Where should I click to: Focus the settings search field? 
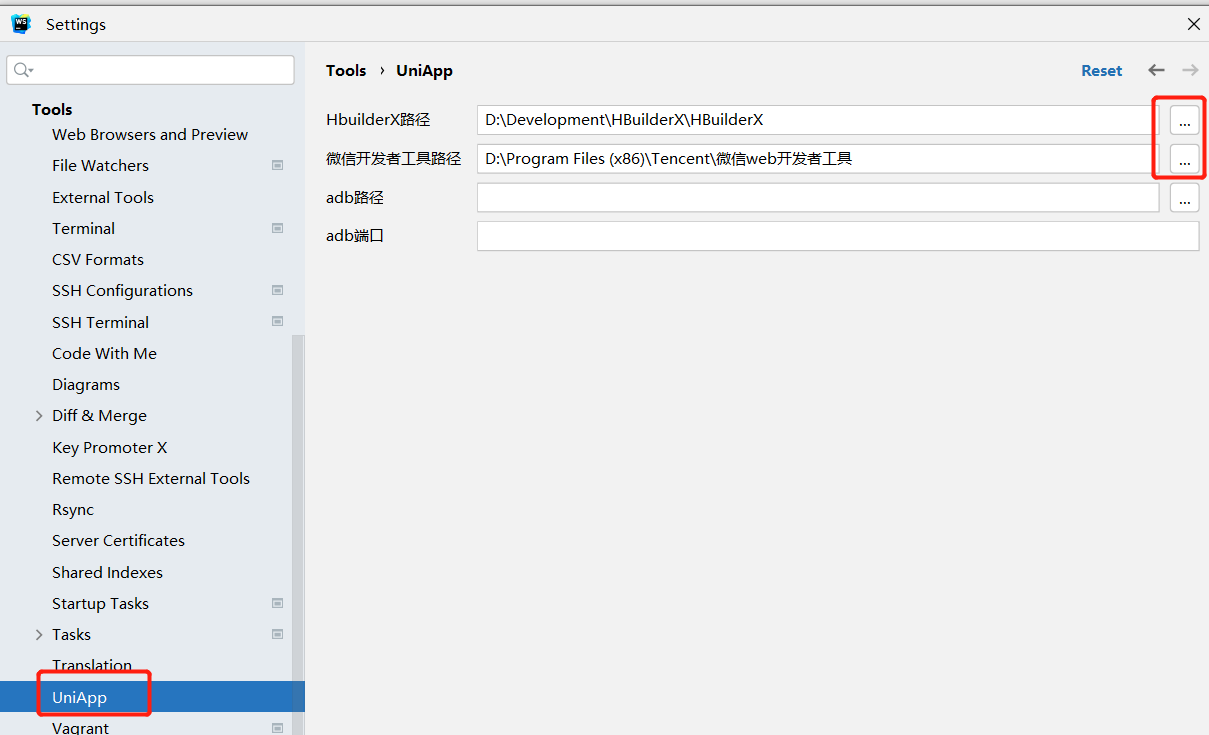[x=150, y=70]
